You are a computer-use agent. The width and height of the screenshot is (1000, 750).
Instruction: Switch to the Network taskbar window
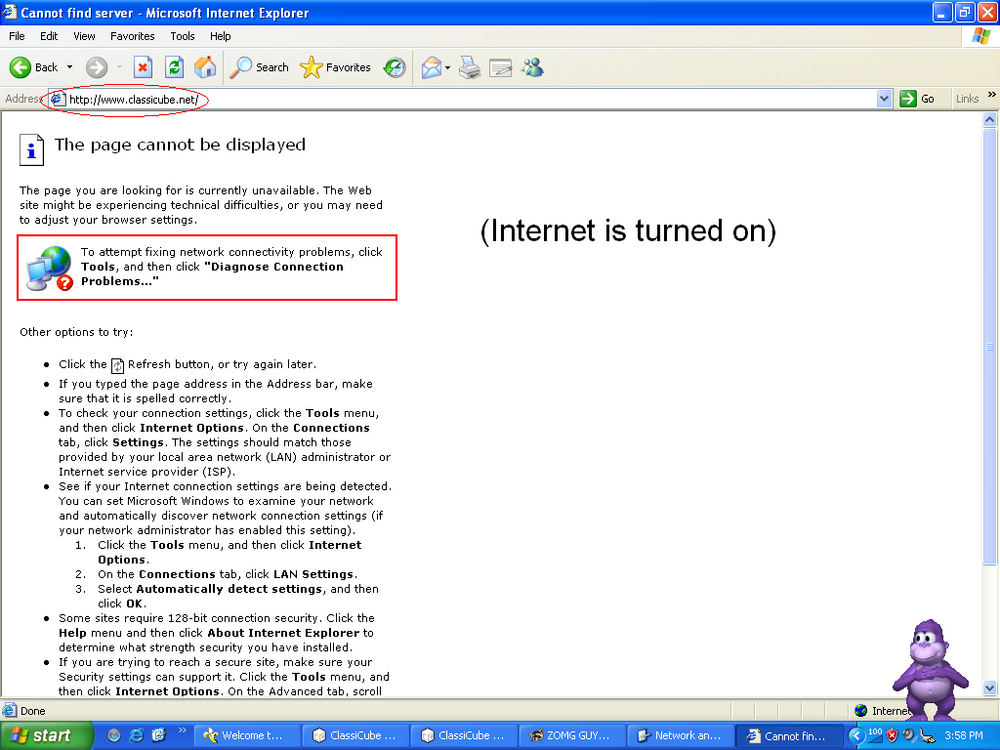click(x=680, y=735)
